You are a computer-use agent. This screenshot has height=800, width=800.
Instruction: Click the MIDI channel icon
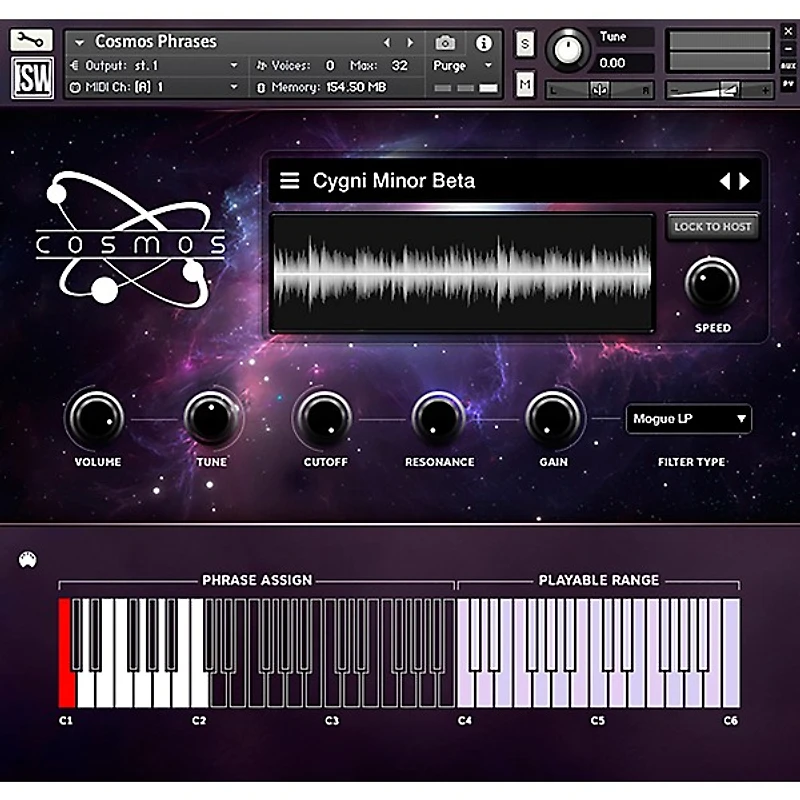point(75,87)
